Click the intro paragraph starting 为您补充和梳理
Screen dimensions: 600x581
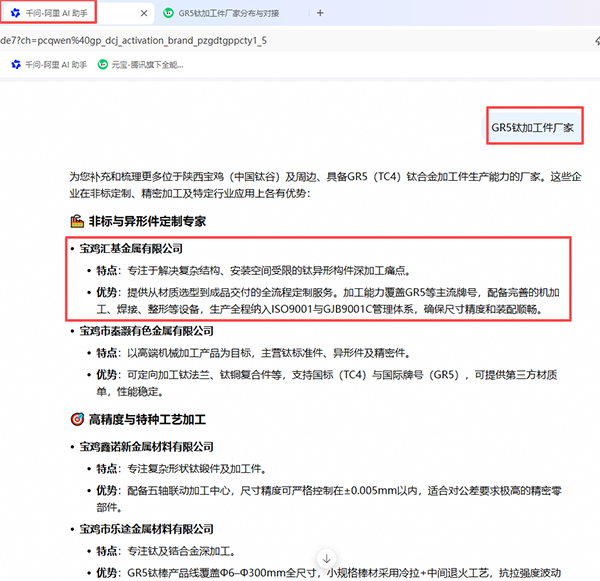[x=325, y=185]
